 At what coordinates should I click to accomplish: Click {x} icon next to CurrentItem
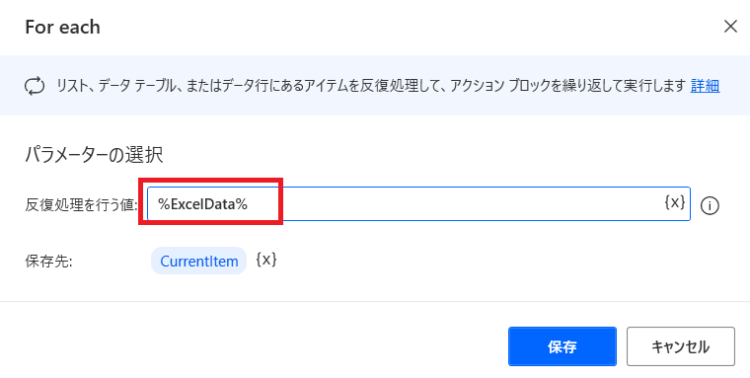(266, 260)
